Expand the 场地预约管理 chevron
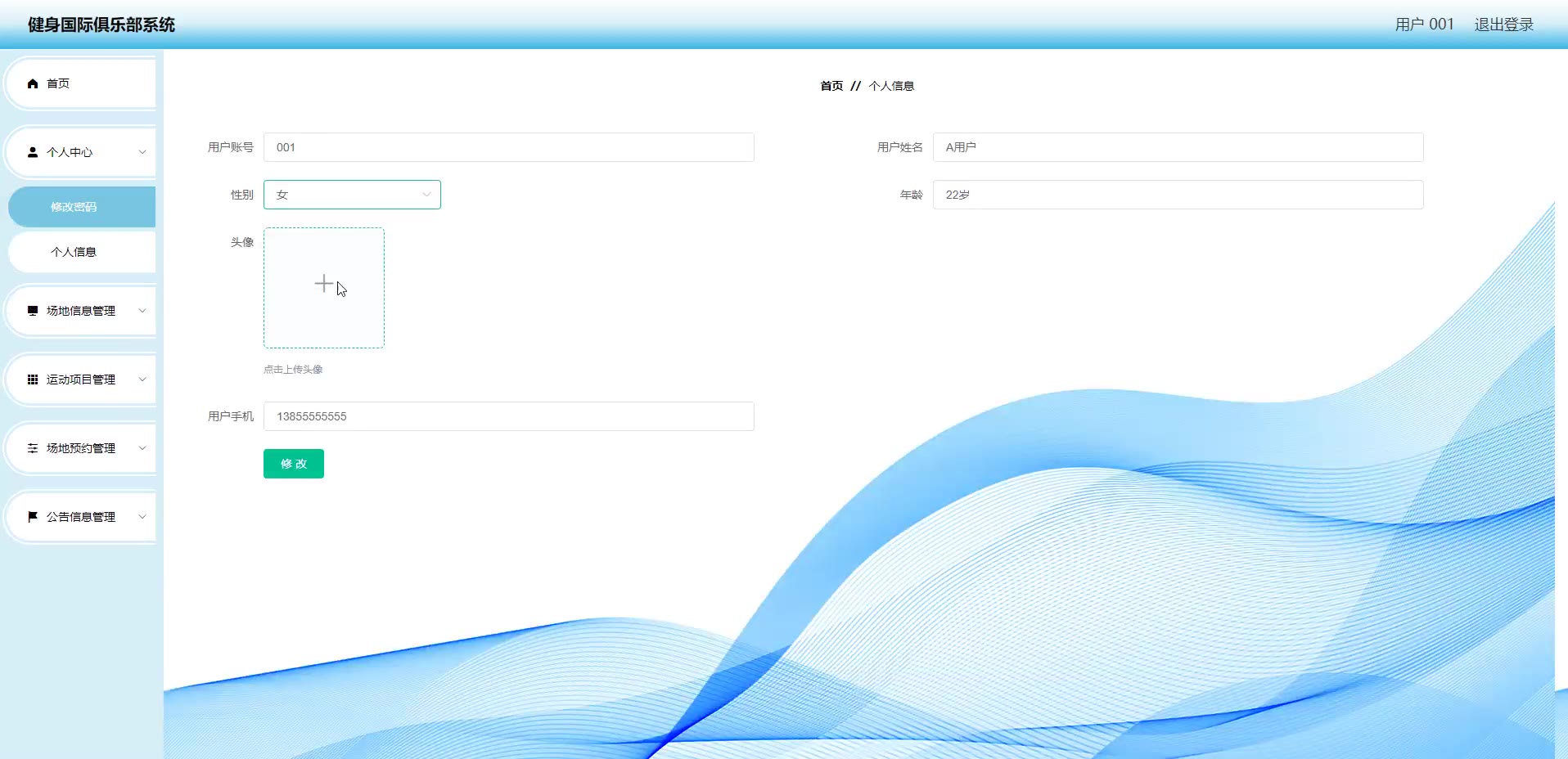 [142, 448]
